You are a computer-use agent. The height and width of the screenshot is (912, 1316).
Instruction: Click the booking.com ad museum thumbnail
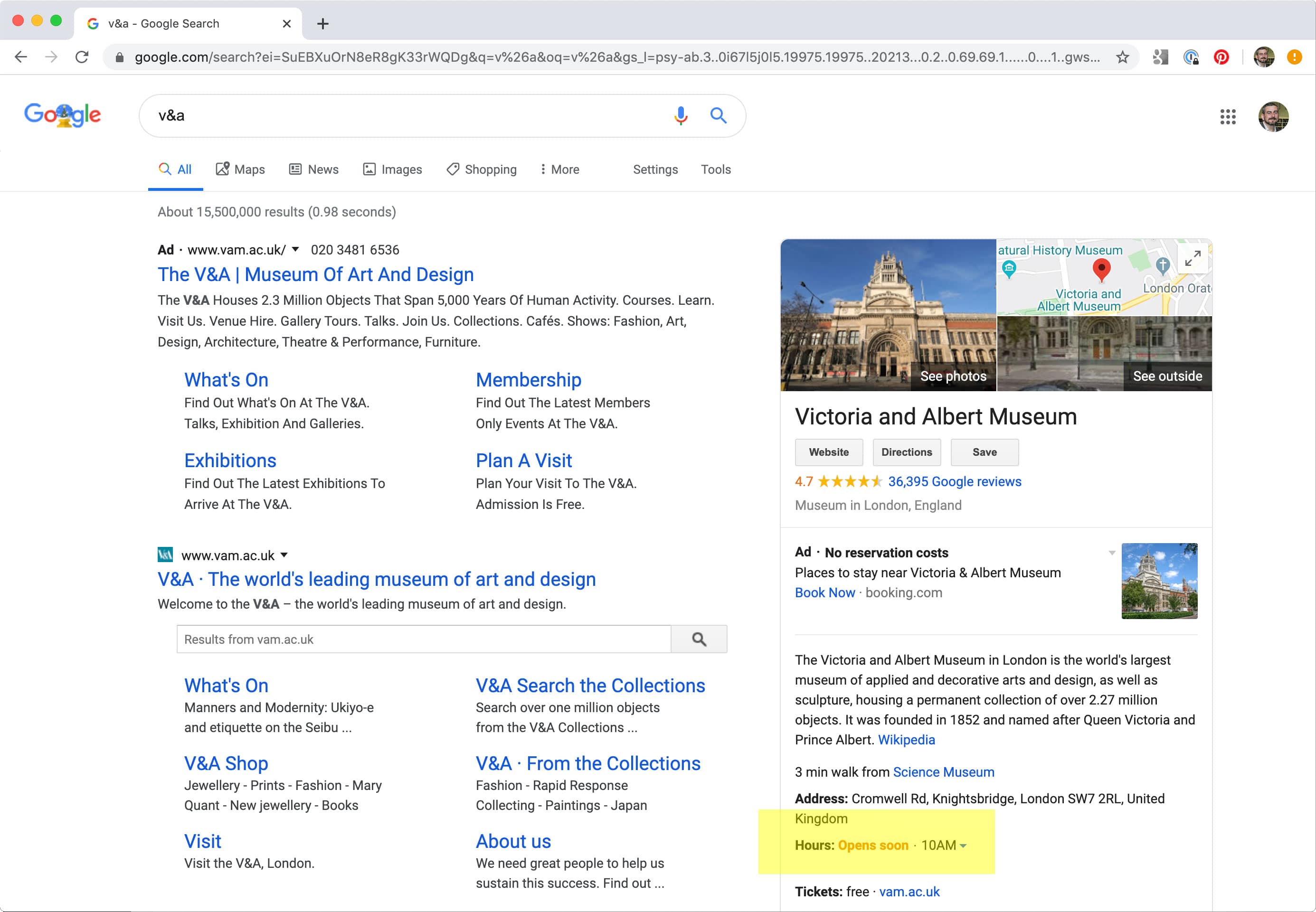(x=1159, y=581)
